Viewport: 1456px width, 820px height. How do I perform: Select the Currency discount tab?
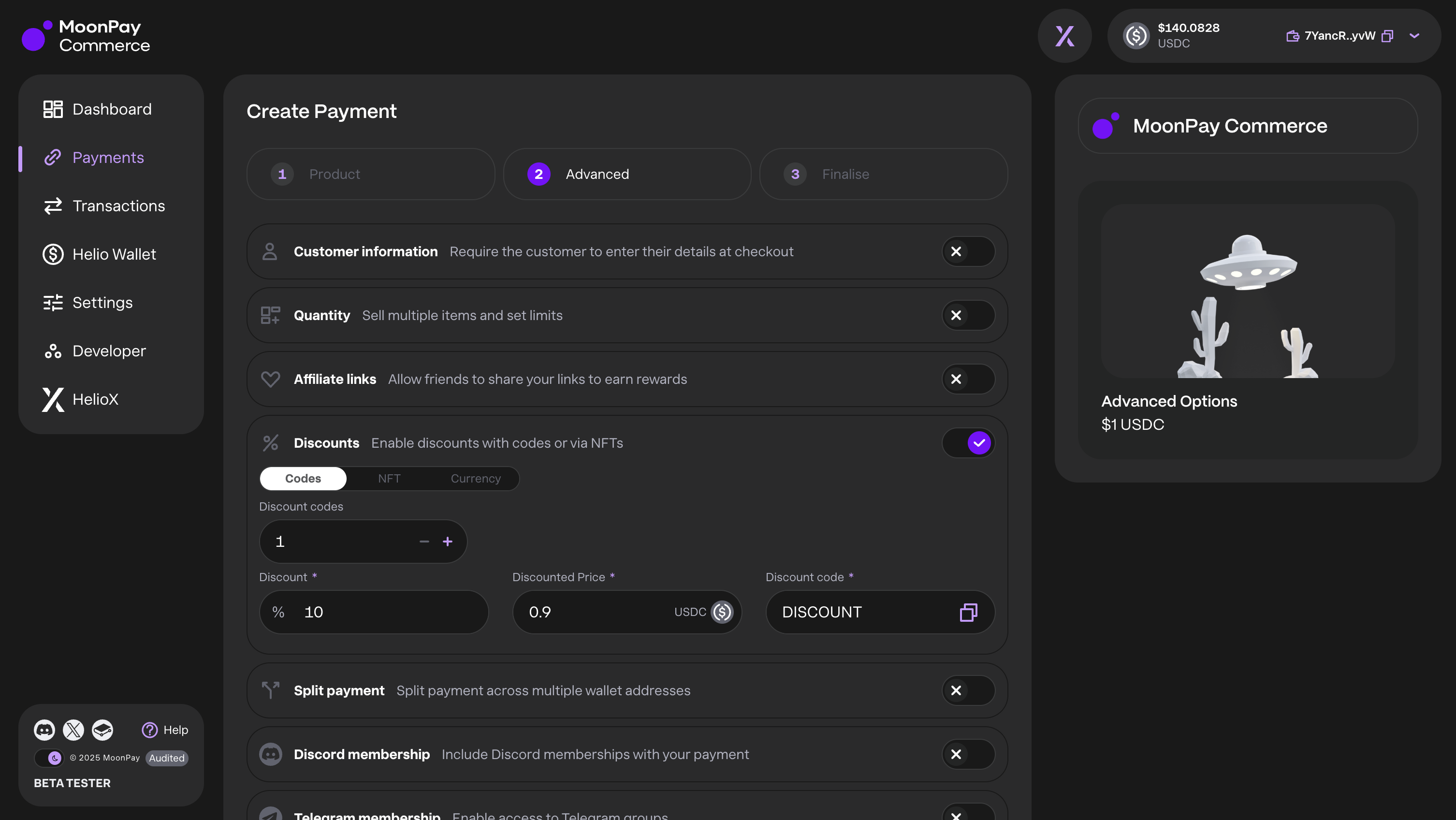point(475,479)
